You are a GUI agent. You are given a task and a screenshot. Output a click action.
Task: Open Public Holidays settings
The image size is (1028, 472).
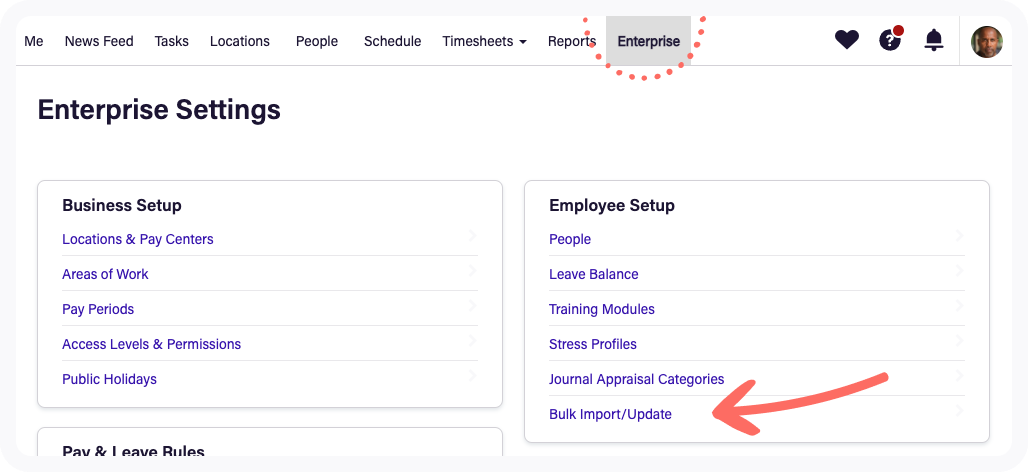[109, 379]
